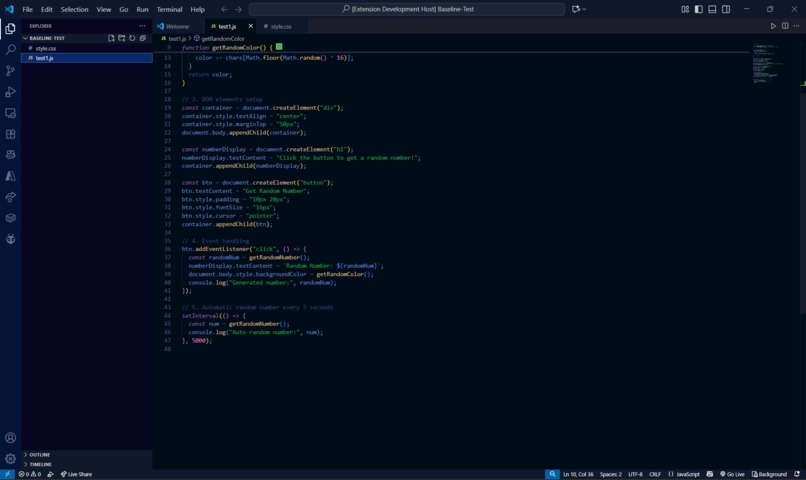Click the zoom magnifier status bar item
Screen dimensions: 806x480
point(552,474)
